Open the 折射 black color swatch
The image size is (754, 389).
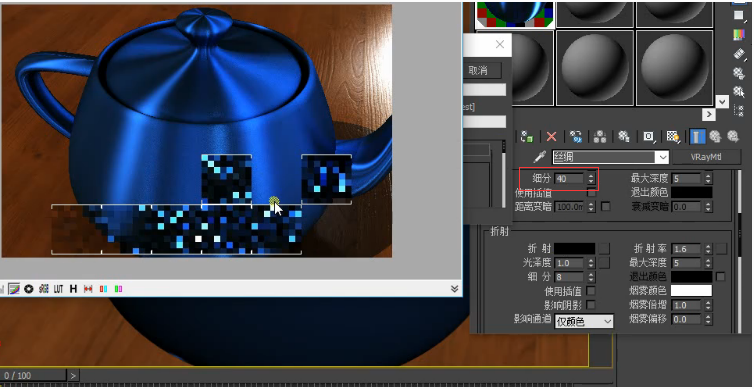click(x=575, y=249)
